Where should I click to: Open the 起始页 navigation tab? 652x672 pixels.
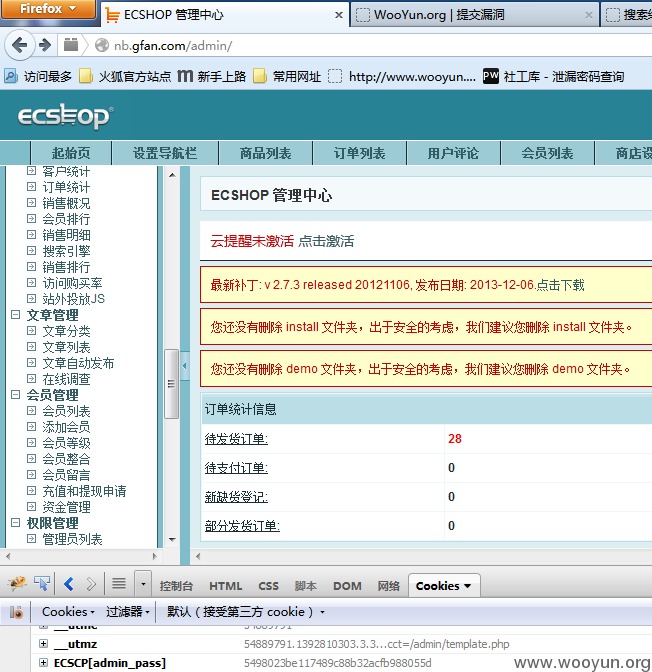tap(71, 153)
